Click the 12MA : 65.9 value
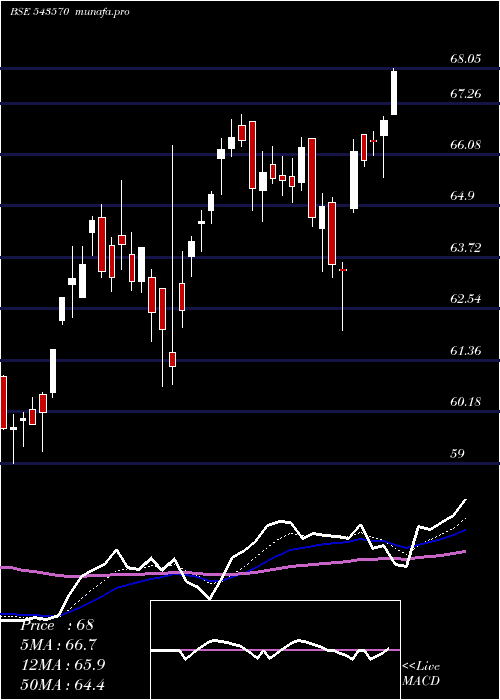This screenshot has width=500, height=700. click(63, 665)
